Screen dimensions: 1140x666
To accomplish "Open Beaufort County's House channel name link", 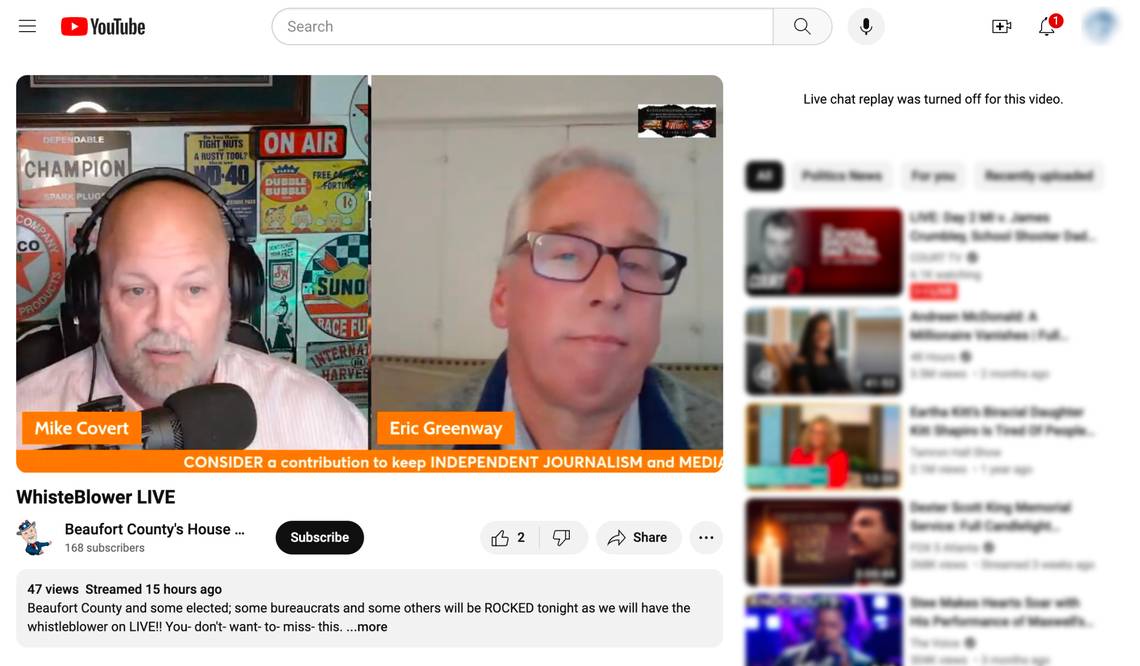I will 154,529.
